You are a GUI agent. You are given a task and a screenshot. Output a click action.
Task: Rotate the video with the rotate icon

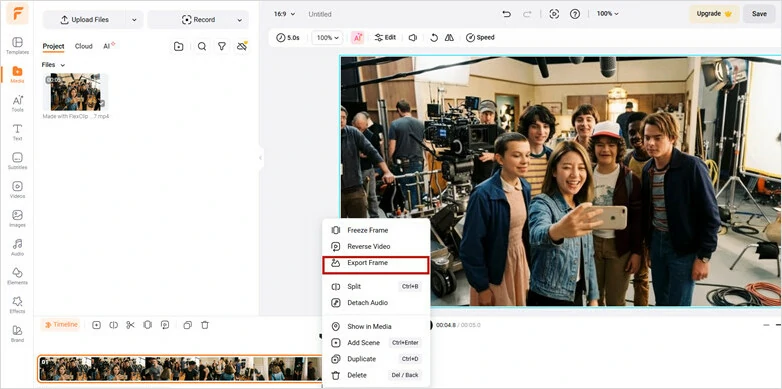click(434, 37)
